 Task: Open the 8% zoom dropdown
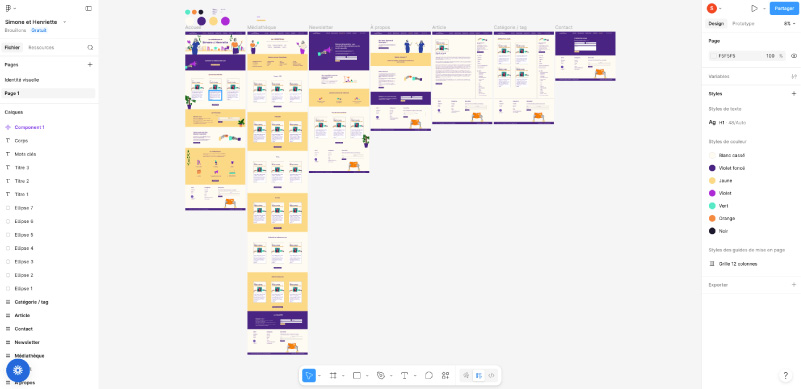[x=789, y=24]
